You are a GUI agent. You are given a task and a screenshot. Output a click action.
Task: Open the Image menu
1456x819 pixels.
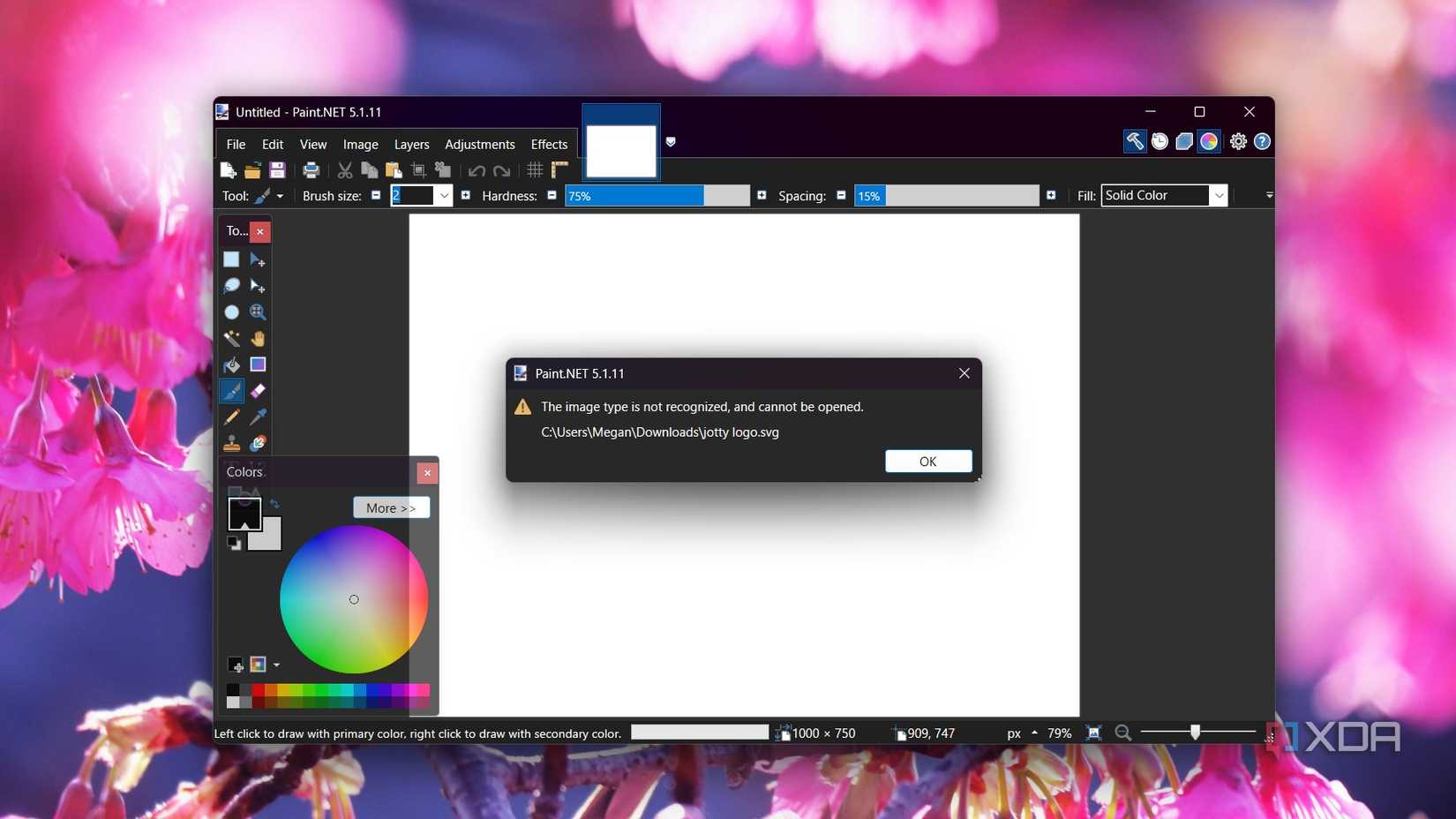coord(360,145)
